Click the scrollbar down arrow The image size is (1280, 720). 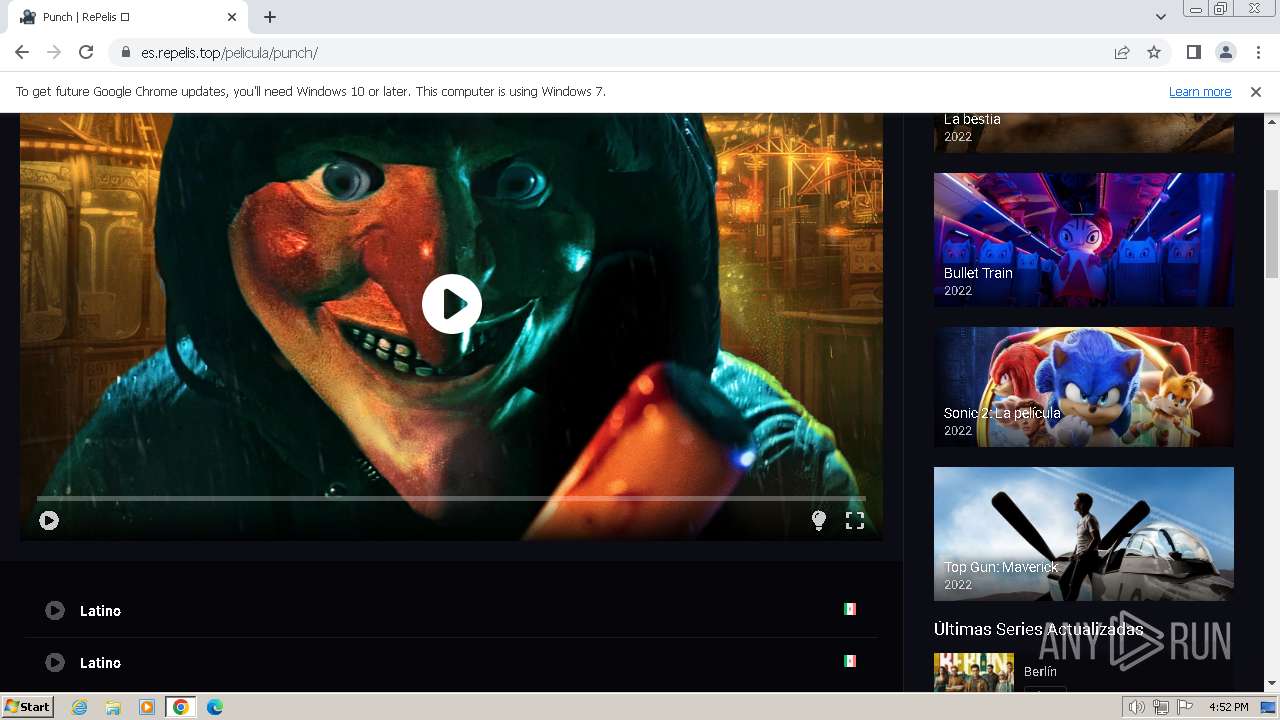(x=1272, y=683)
